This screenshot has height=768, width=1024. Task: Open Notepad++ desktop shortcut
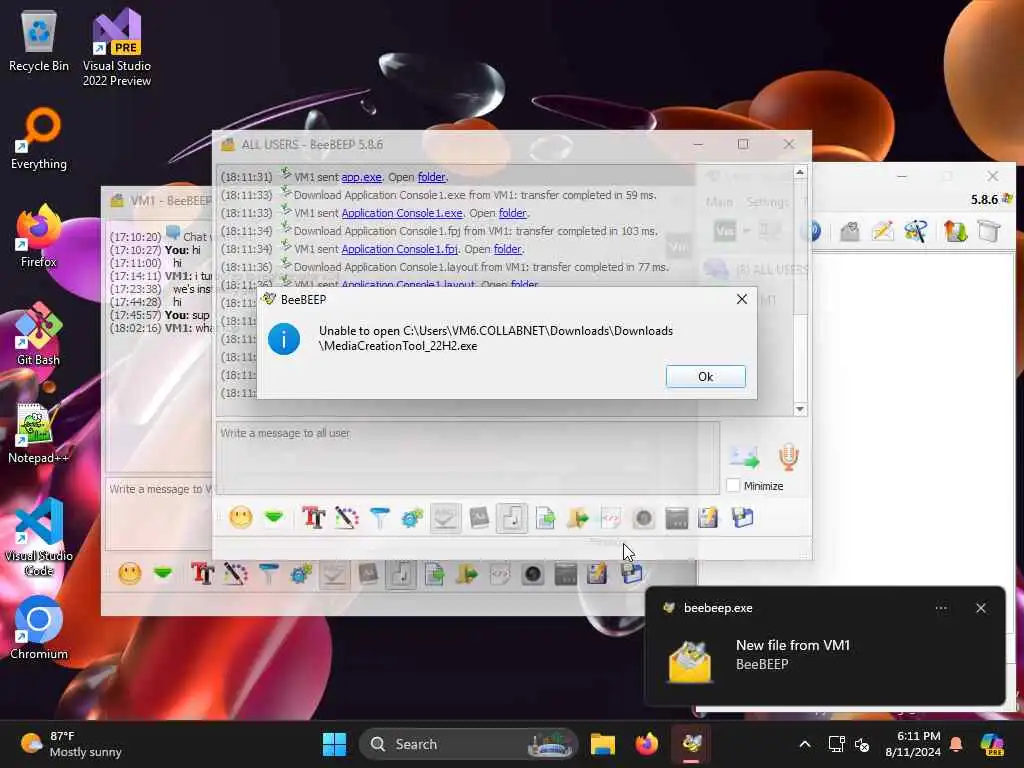pyautogui.click(x=38, y=433)
